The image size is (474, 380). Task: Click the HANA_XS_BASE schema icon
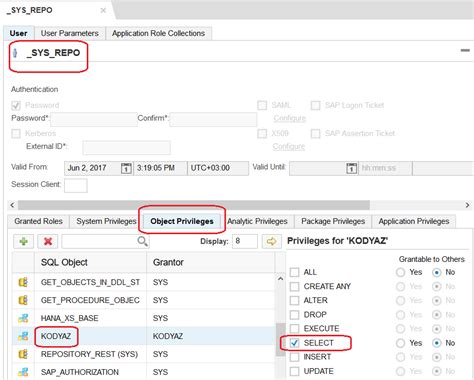pyautogui.click(x=23, y=318)
